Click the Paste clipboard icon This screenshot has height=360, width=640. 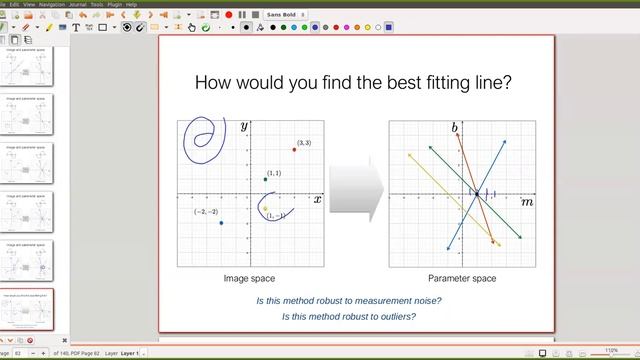click(69, 15)
